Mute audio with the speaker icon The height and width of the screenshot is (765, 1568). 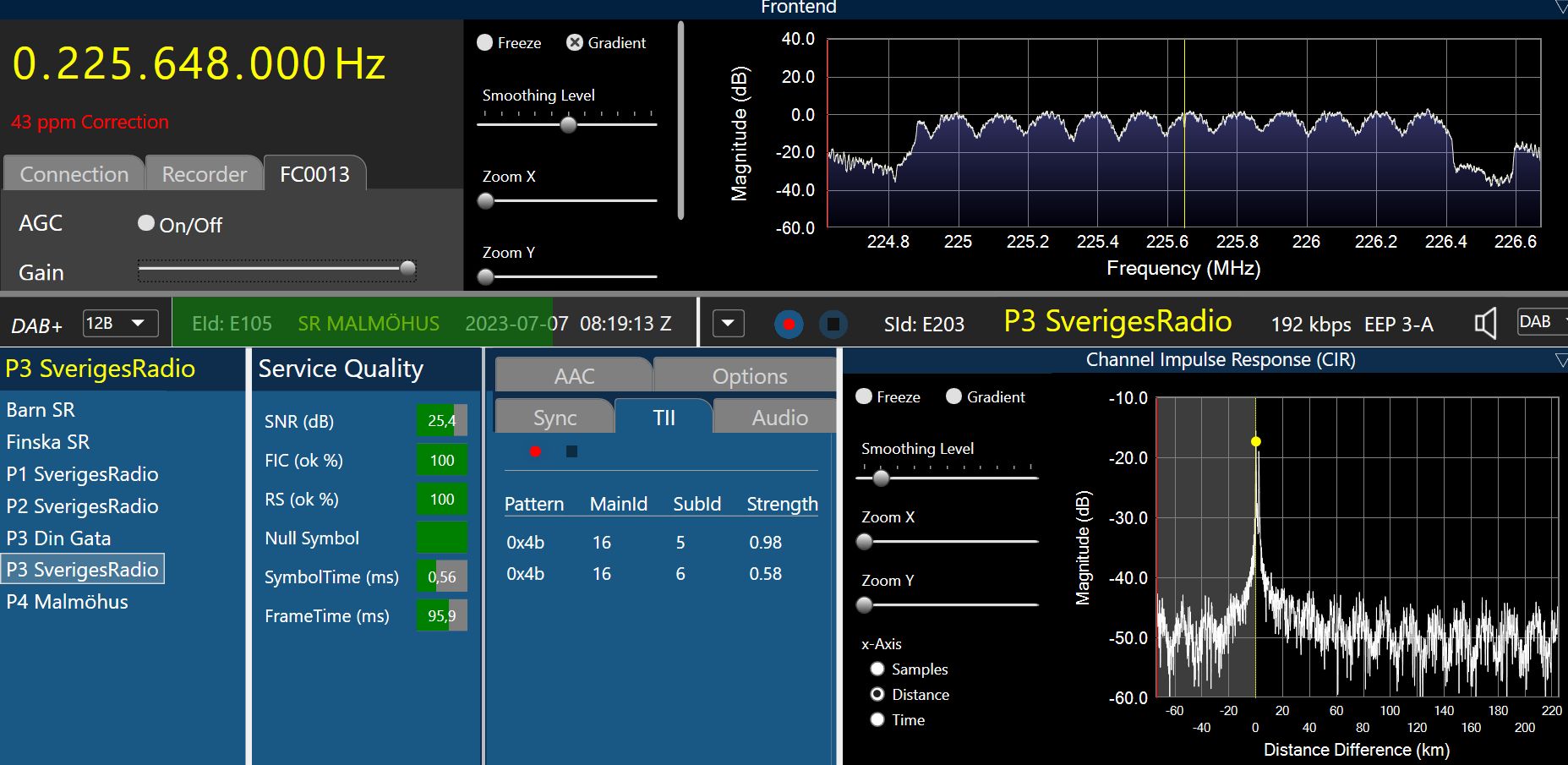[1485, 324]
